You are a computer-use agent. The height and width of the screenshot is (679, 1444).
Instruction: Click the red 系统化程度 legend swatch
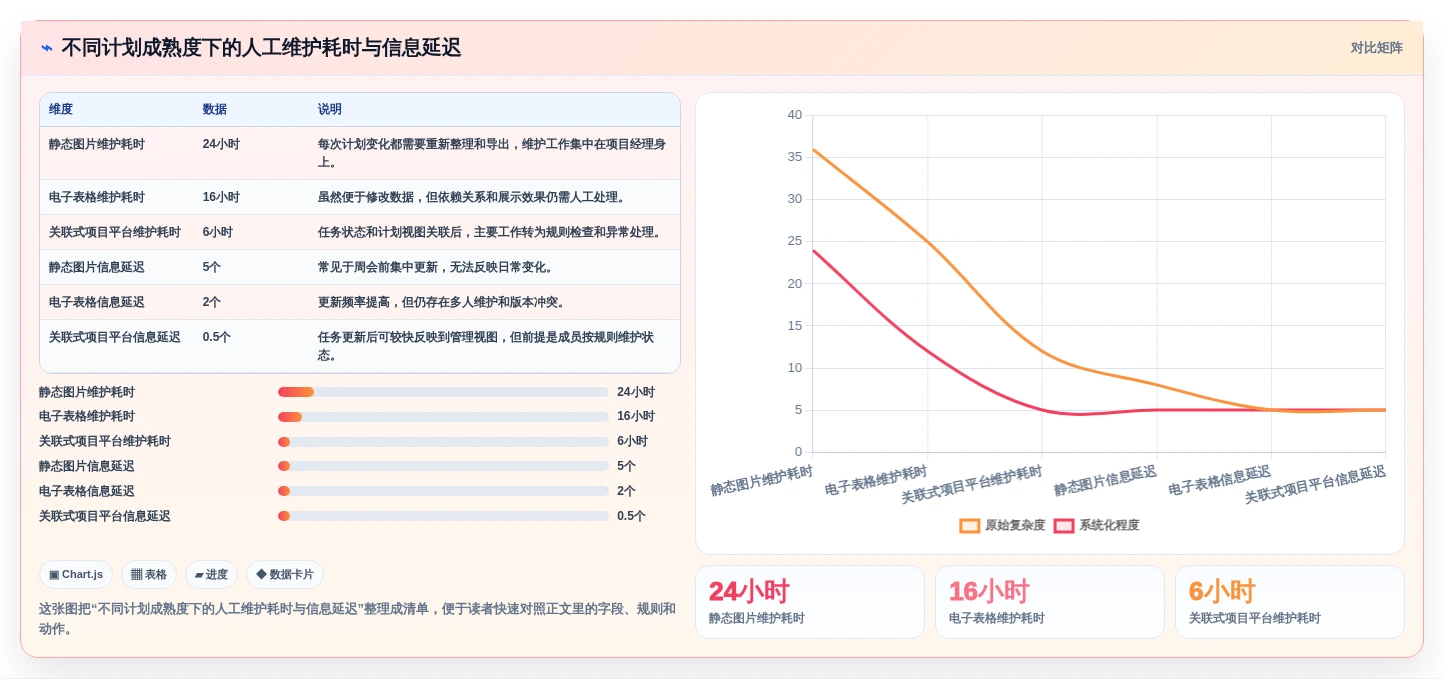(1063, 525)
